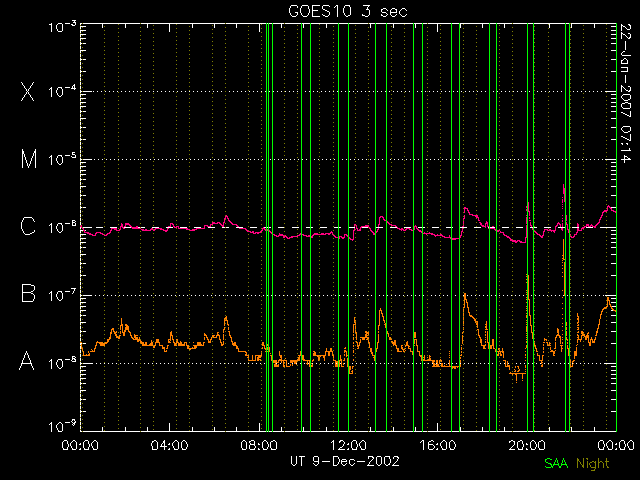Click the X flare class label

tap(28, 91)
